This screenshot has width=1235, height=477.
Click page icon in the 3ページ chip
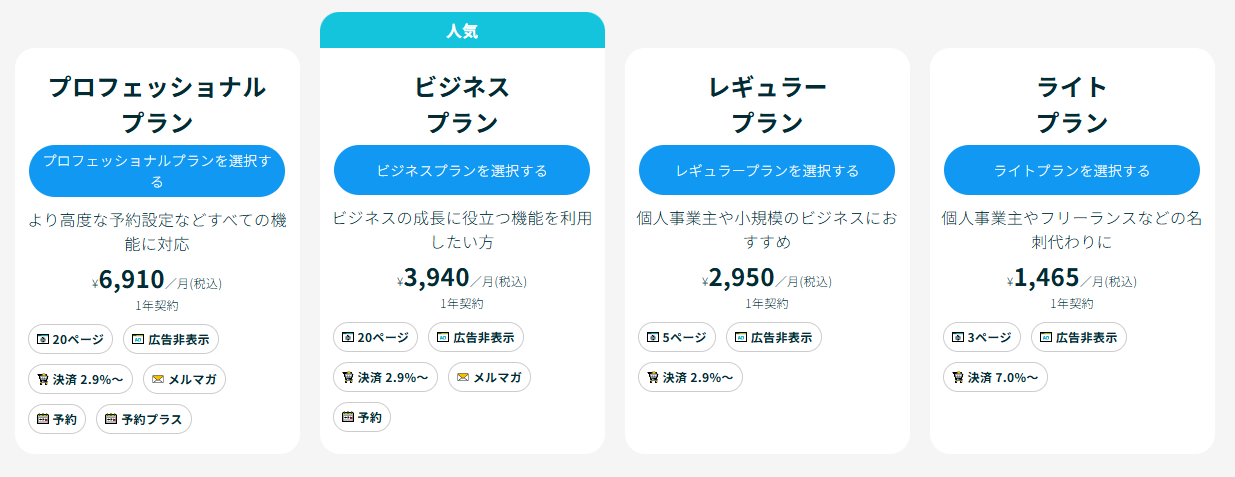pyautogui.click(x=957, y=338)
